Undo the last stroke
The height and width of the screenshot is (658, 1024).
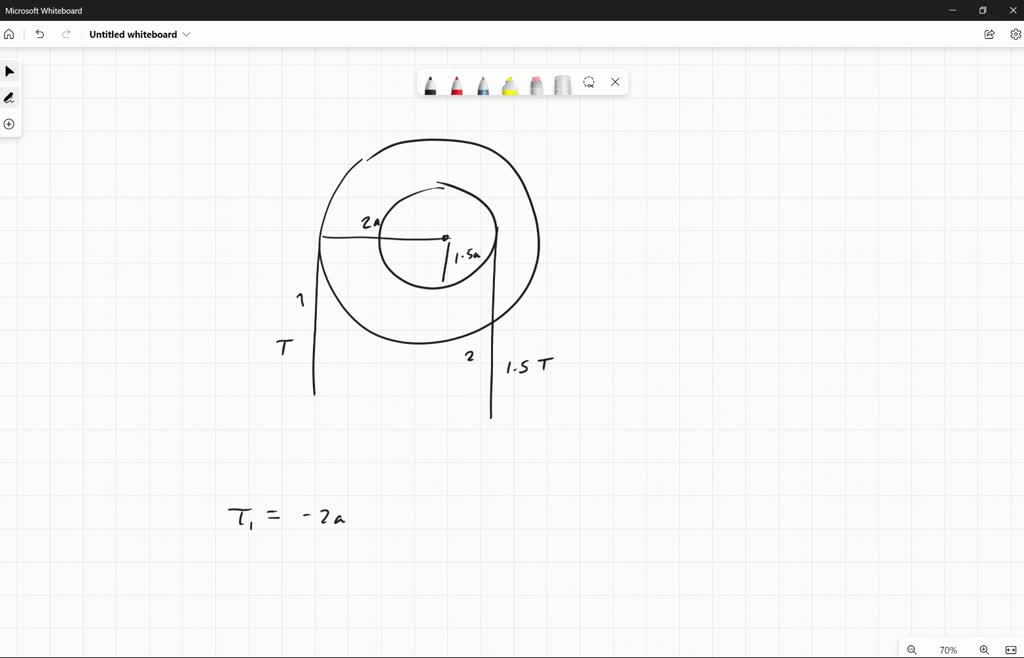click(39, 33)
